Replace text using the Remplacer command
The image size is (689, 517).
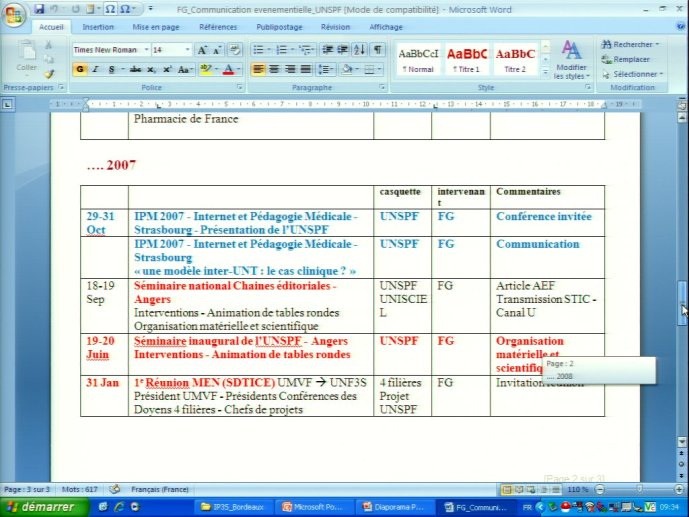pyautogui.click(x=625, y=59)
